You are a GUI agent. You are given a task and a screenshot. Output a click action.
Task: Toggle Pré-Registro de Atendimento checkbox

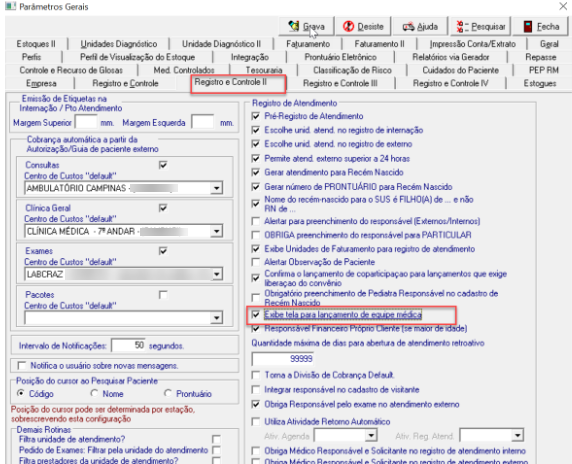(256, 116)
